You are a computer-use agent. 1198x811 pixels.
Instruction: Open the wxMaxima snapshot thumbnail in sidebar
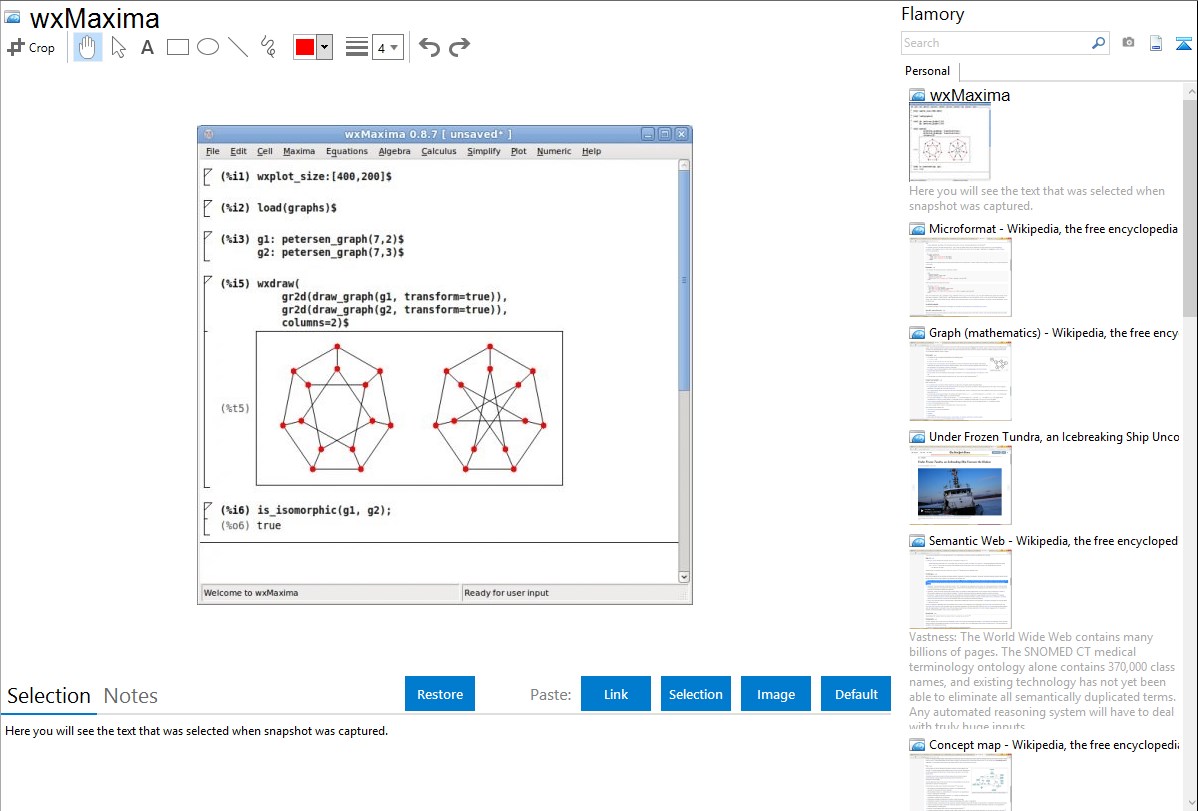click(950, 143)
